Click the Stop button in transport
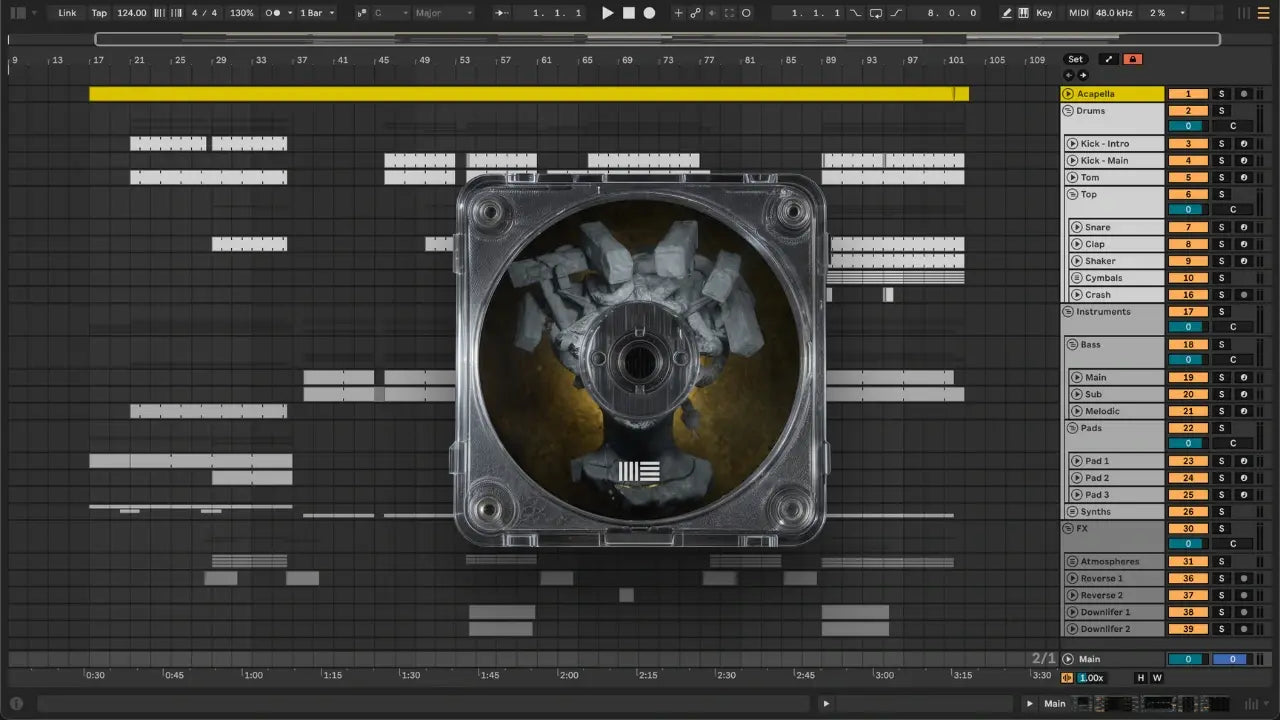Image resolution: width=1280 pixels, height=720 pixels. (628, 13)
